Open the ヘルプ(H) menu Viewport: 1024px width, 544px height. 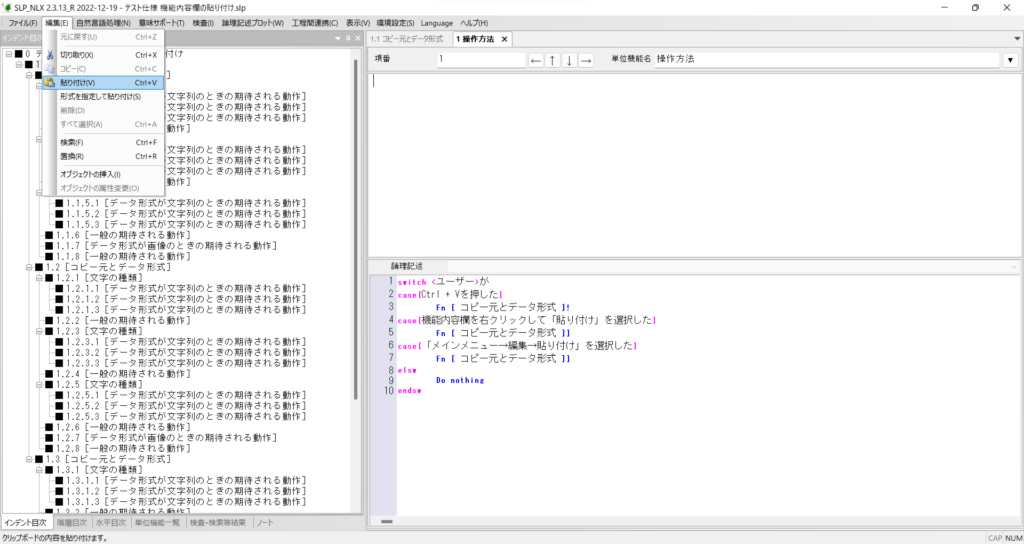(x=474, y=23)
